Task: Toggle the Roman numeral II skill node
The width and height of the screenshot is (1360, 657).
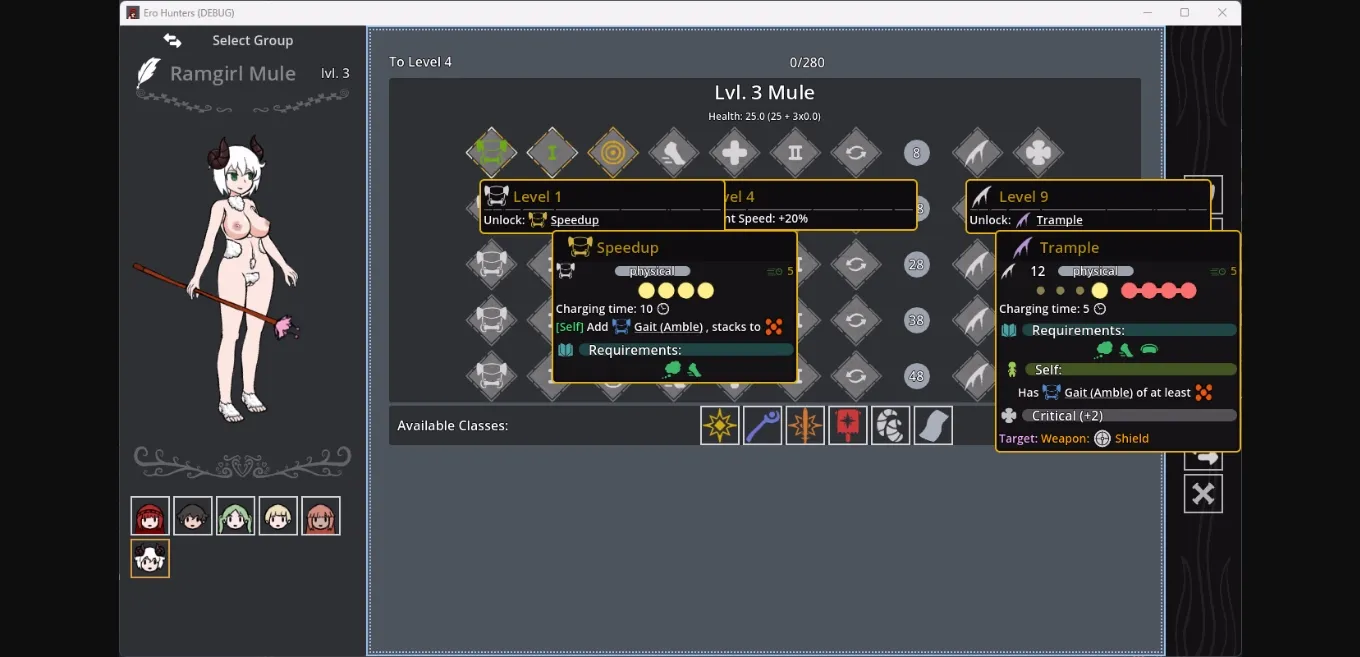Action: (795, 153)
